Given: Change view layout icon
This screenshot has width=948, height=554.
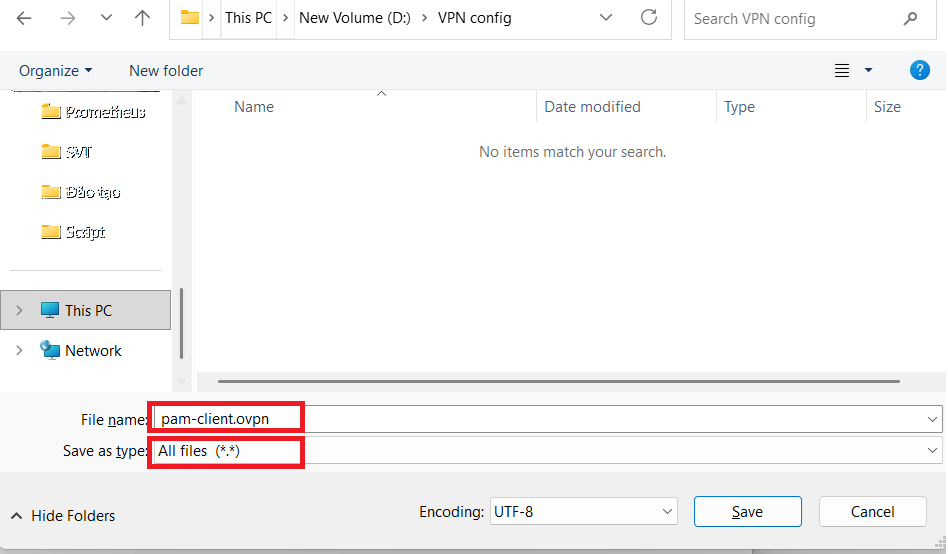Looking at the screenshot, I should [842, 70].
